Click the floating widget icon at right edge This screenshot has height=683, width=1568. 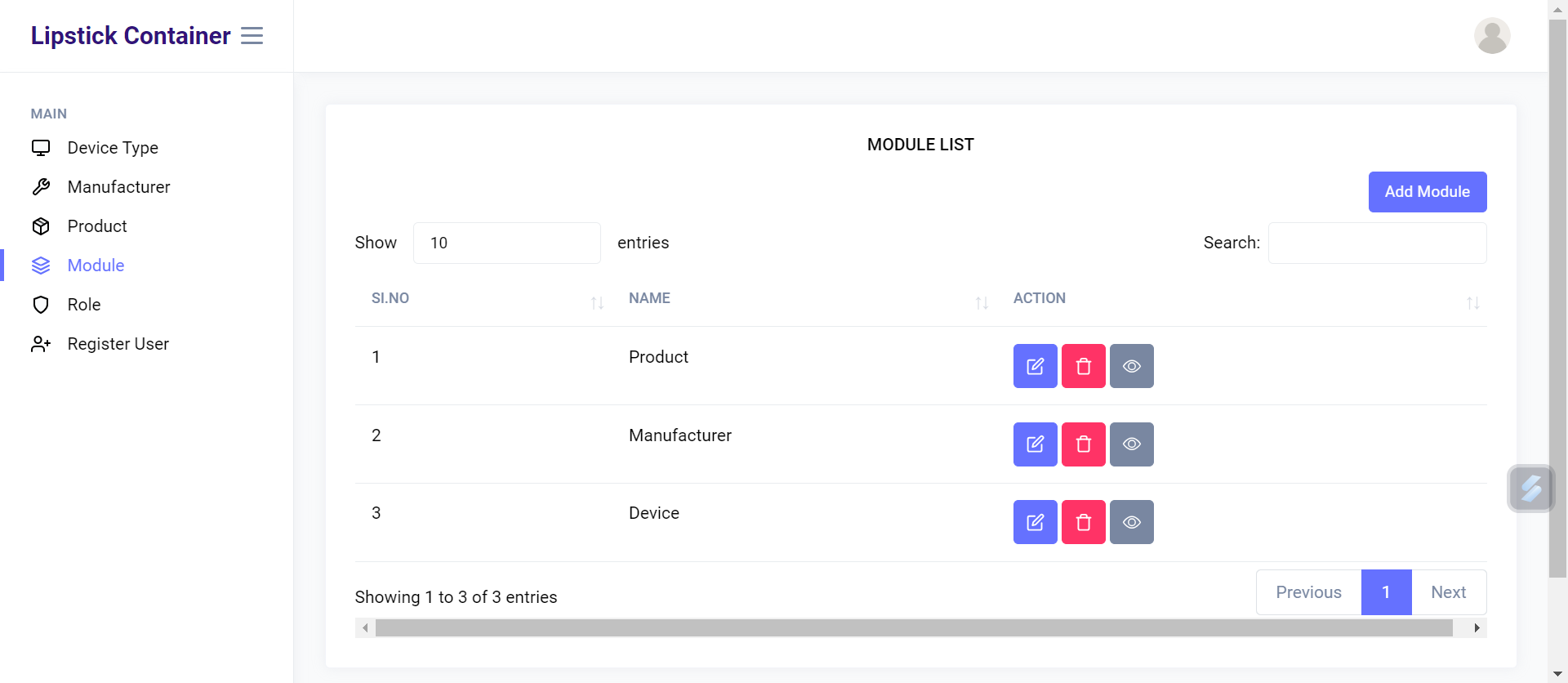pos(1530,489)
